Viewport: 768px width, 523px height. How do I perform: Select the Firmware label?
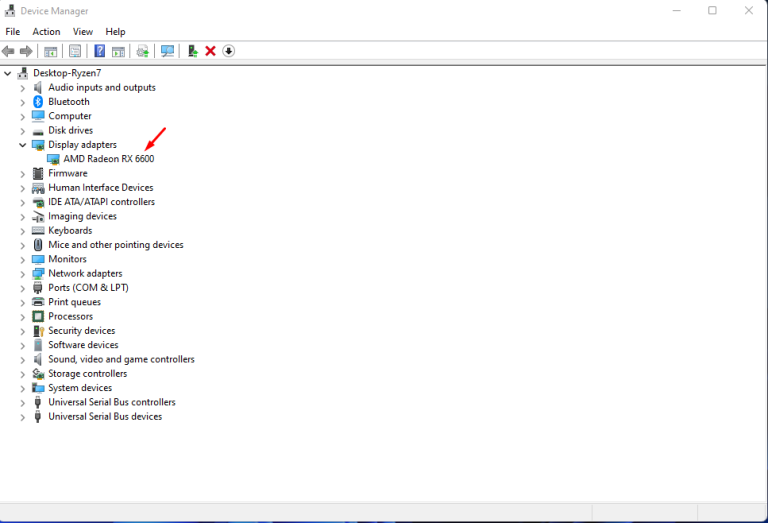pos(68,173)
